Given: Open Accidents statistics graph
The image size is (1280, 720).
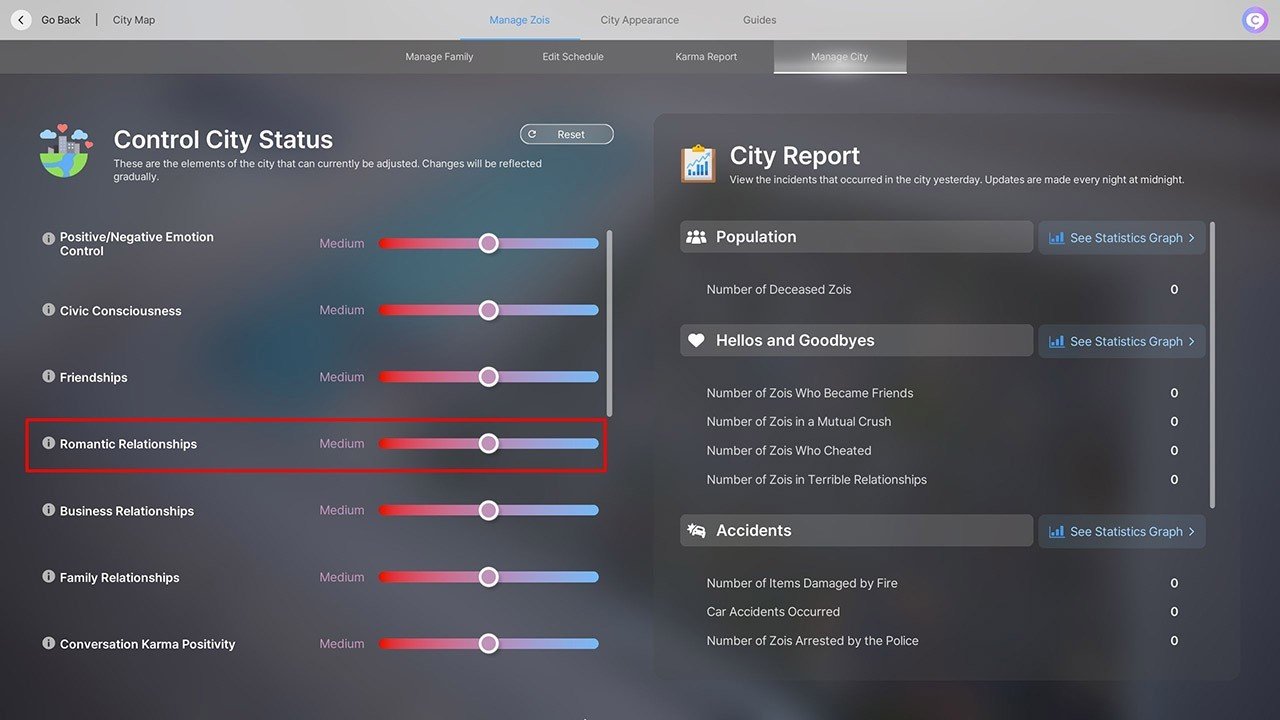Looking at the screenshot, I should point(1121,531).
